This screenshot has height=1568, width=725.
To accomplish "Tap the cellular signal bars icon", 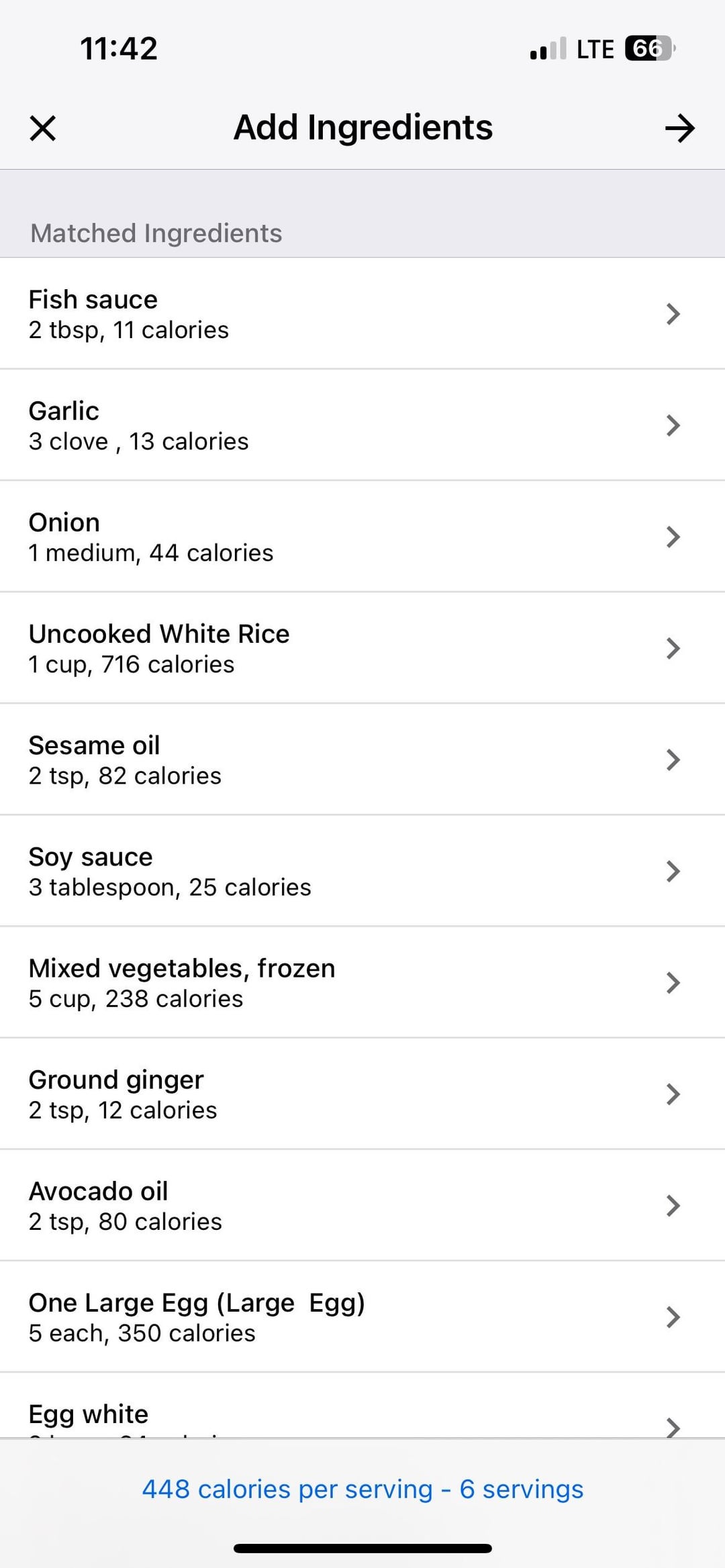I will (x=548, y=49).
